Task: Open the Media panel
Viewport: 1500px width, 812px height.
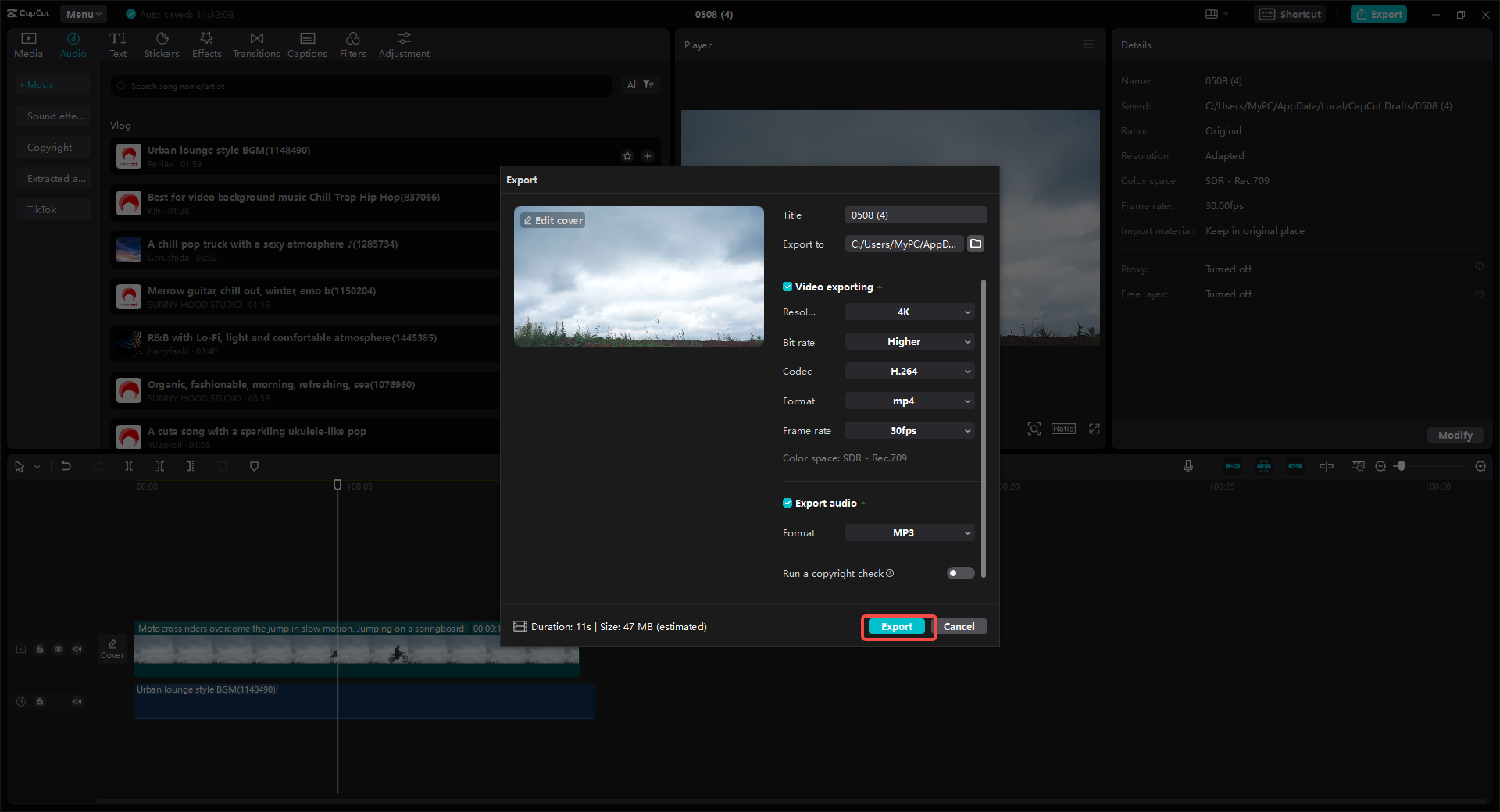Action: click(28, 44)
